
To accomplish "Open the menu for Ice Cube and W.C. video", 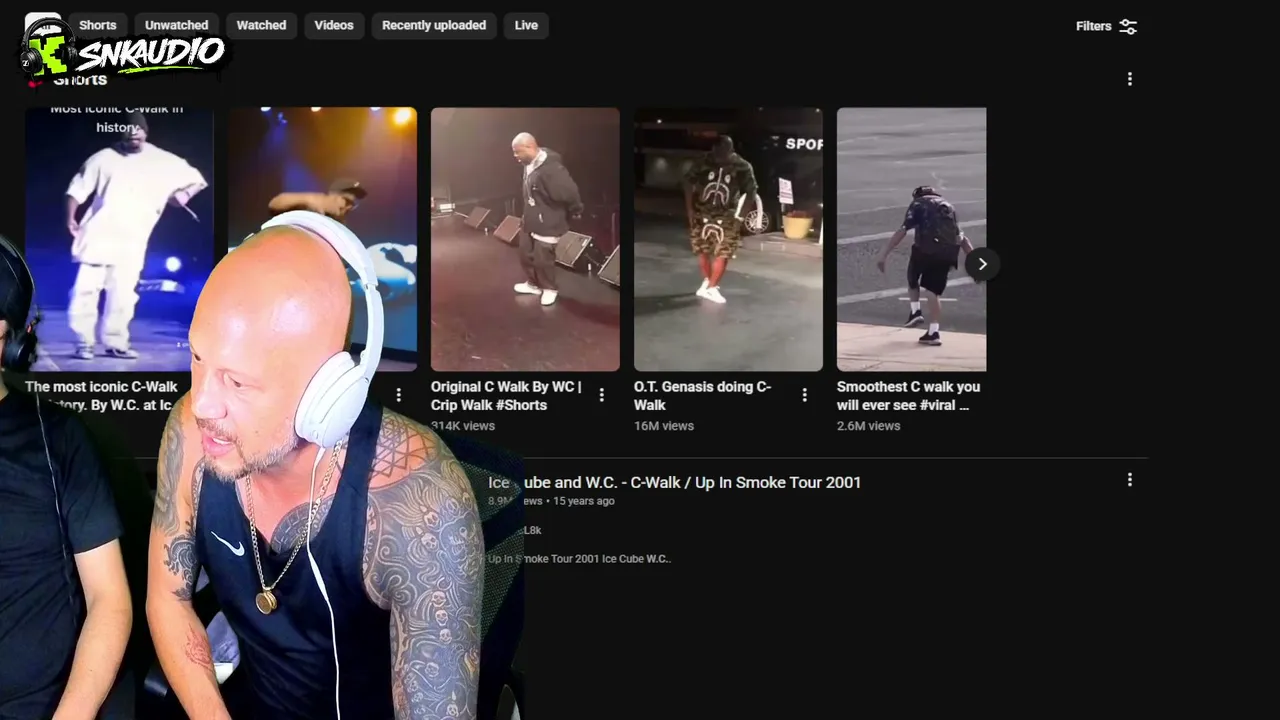I will 1130,480.
